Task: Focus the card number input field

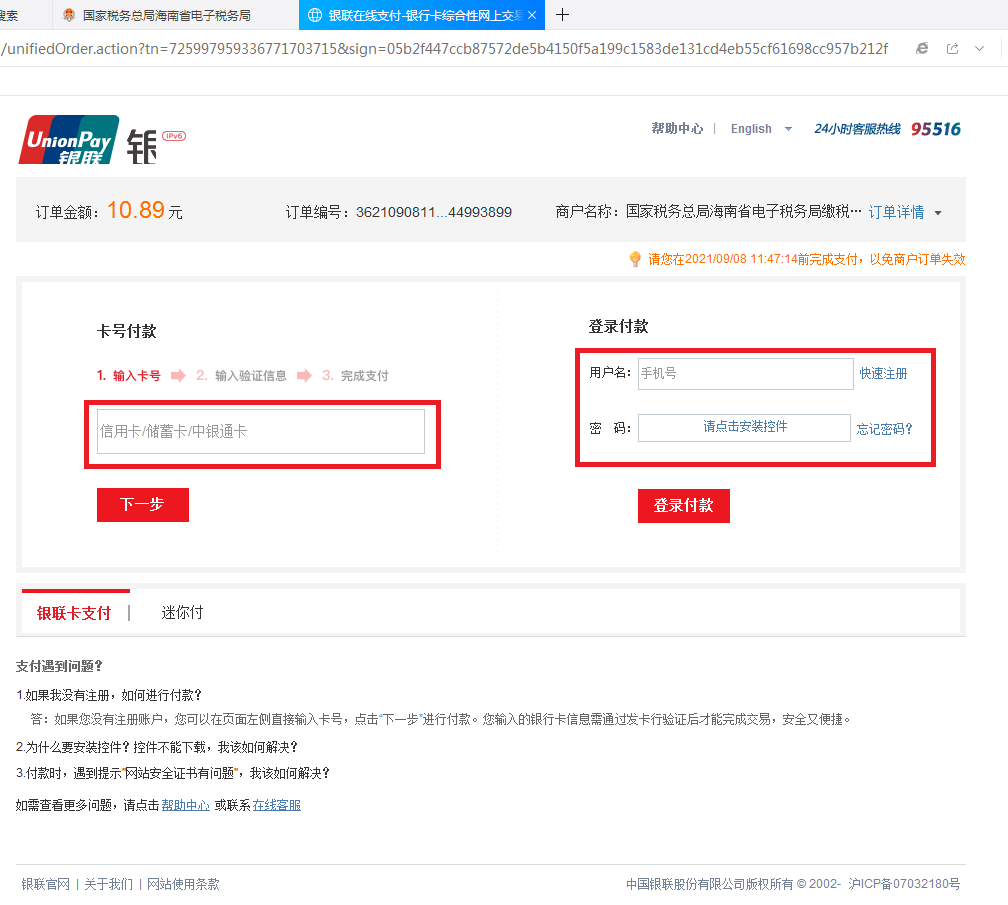Action: (x=261, y=431)
